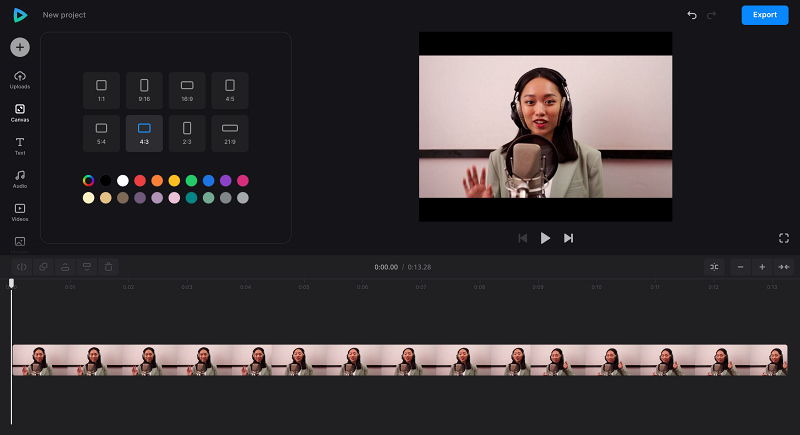Choose the light lavender background color
The height and width of the screenshot is (435, 800).
(157, 198)
